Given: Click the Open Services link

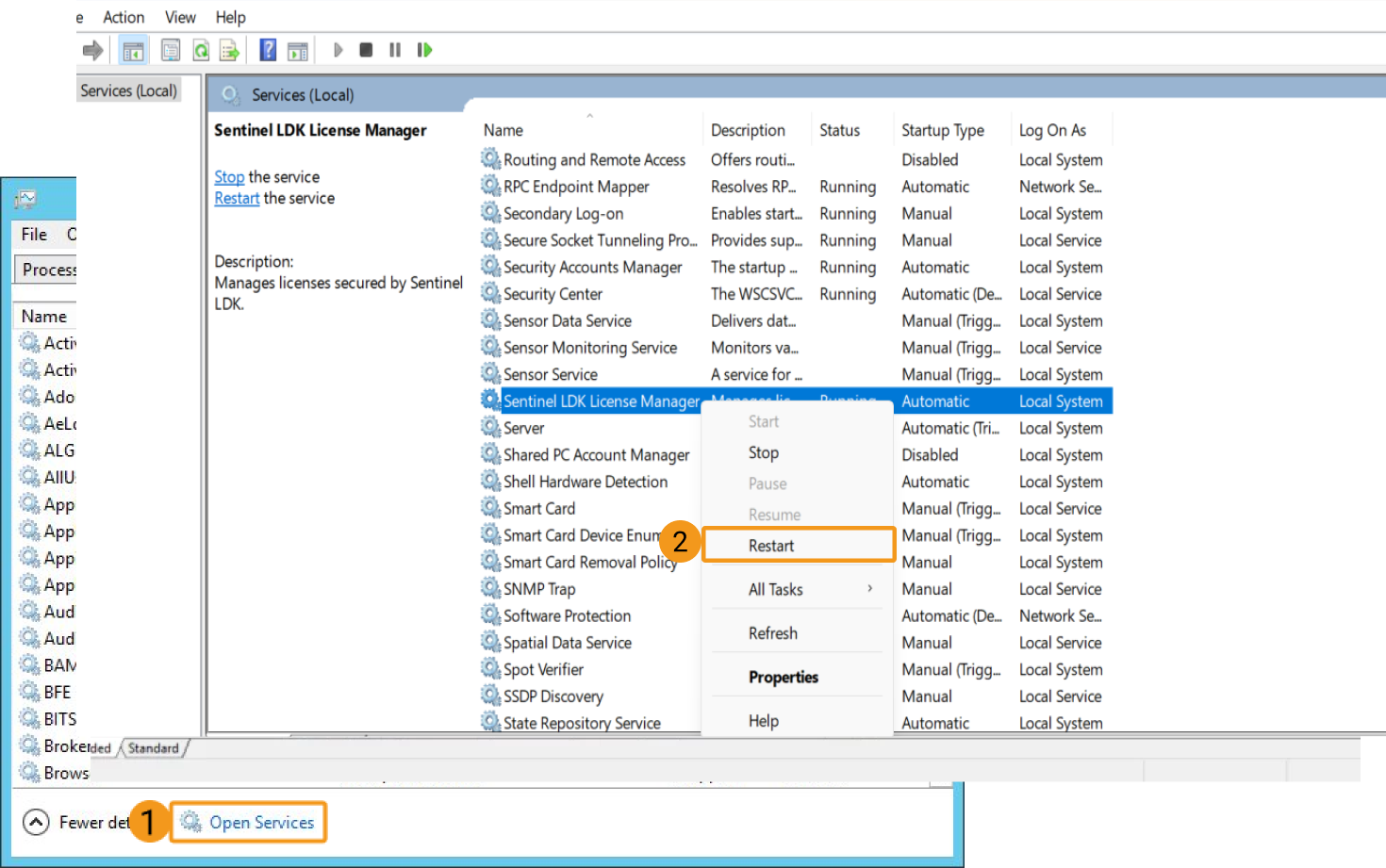Looking at the screenshot, I should [261, 822].
